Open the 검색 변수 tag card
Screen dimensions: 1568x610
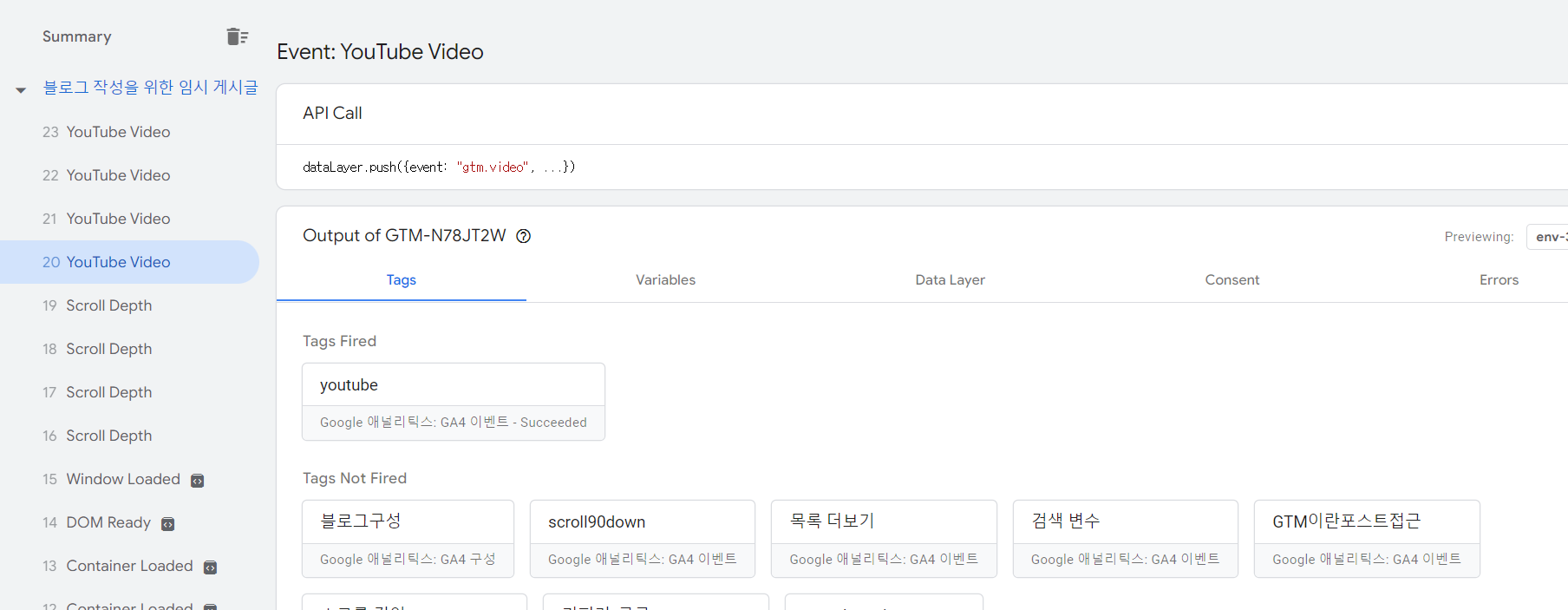coord(1126,539)
